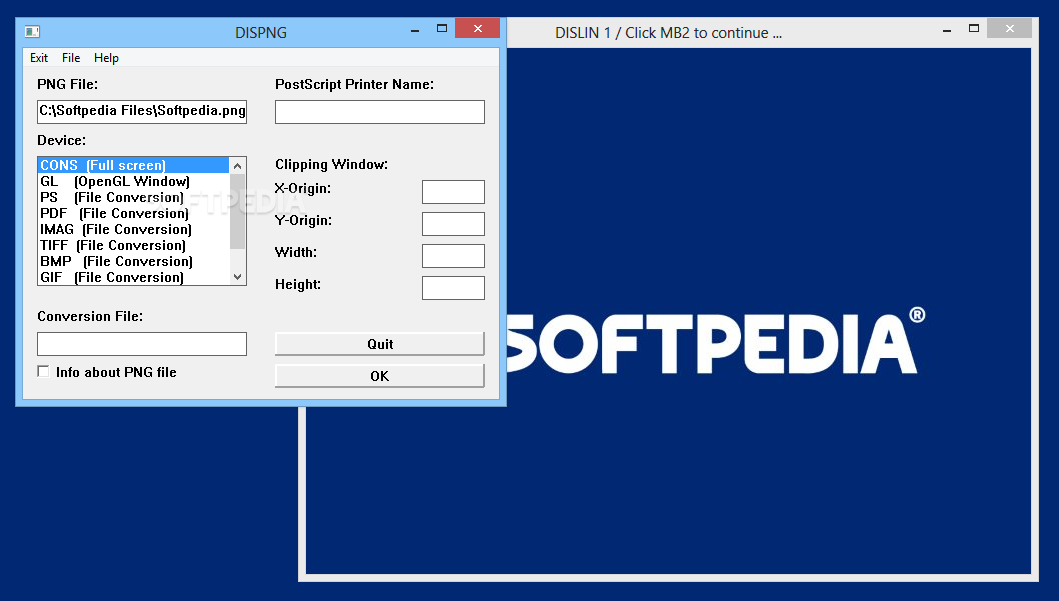Open the File menu
1059x601 pixels.
pyautogui.click(x=71, y=58)
